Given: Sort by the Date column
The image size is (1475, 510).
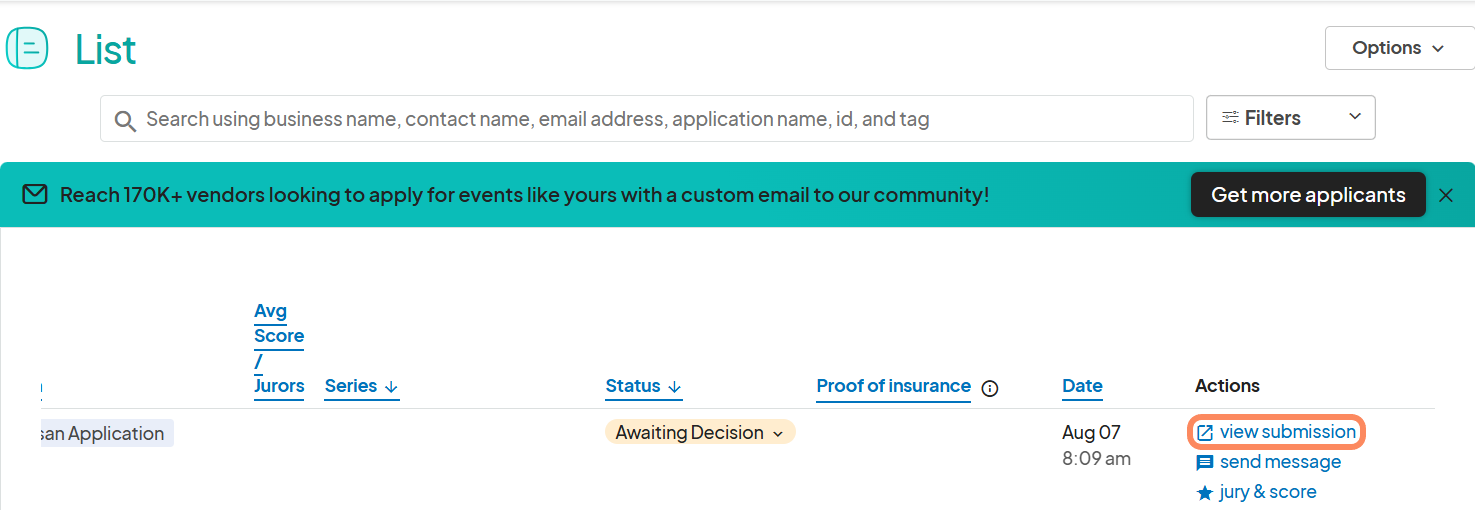Looking at the screenshot, I should point(1082,386).
